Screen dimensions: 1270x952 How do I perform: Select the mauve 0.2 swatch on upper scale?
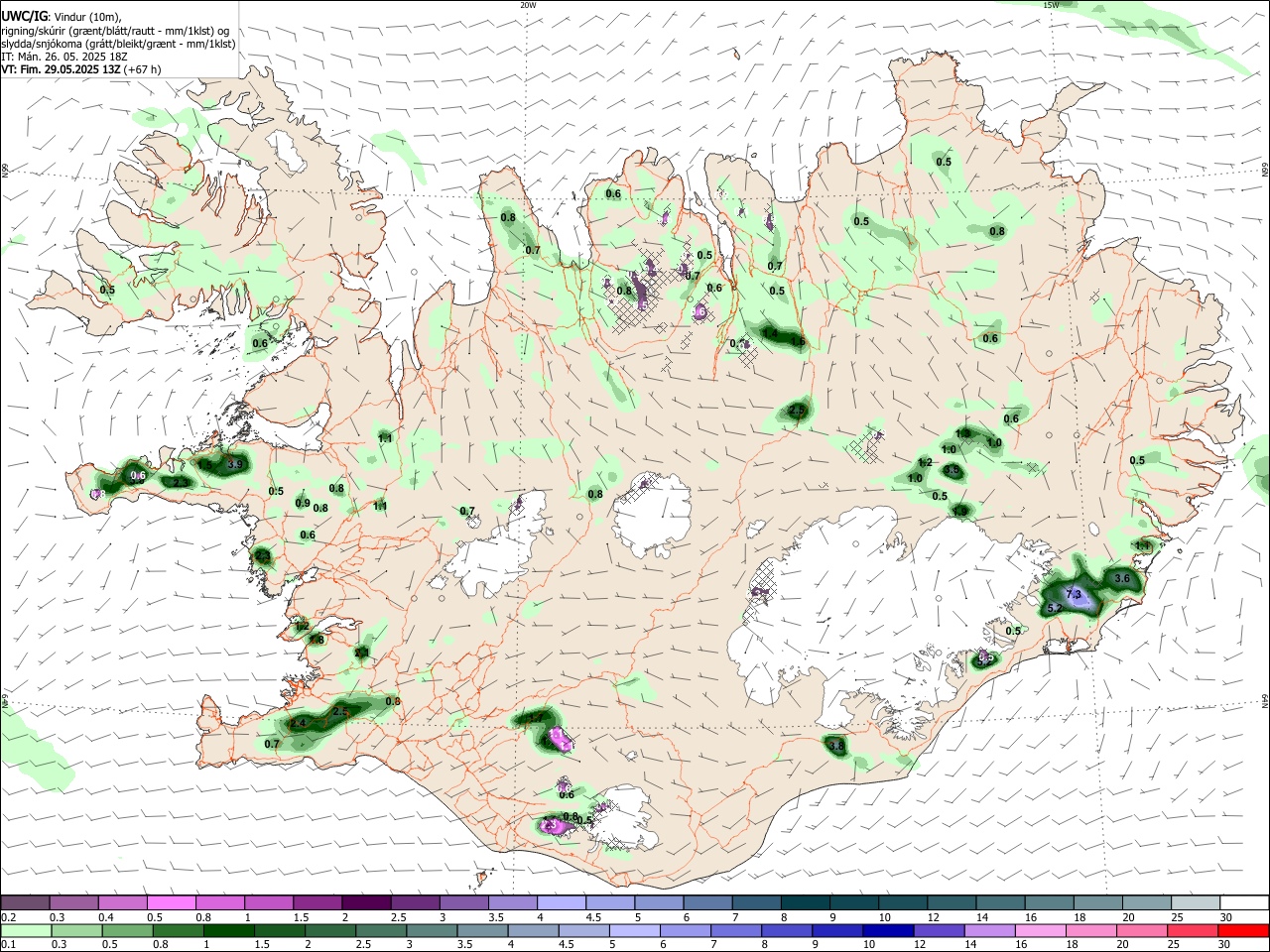(x=25, y=903)
